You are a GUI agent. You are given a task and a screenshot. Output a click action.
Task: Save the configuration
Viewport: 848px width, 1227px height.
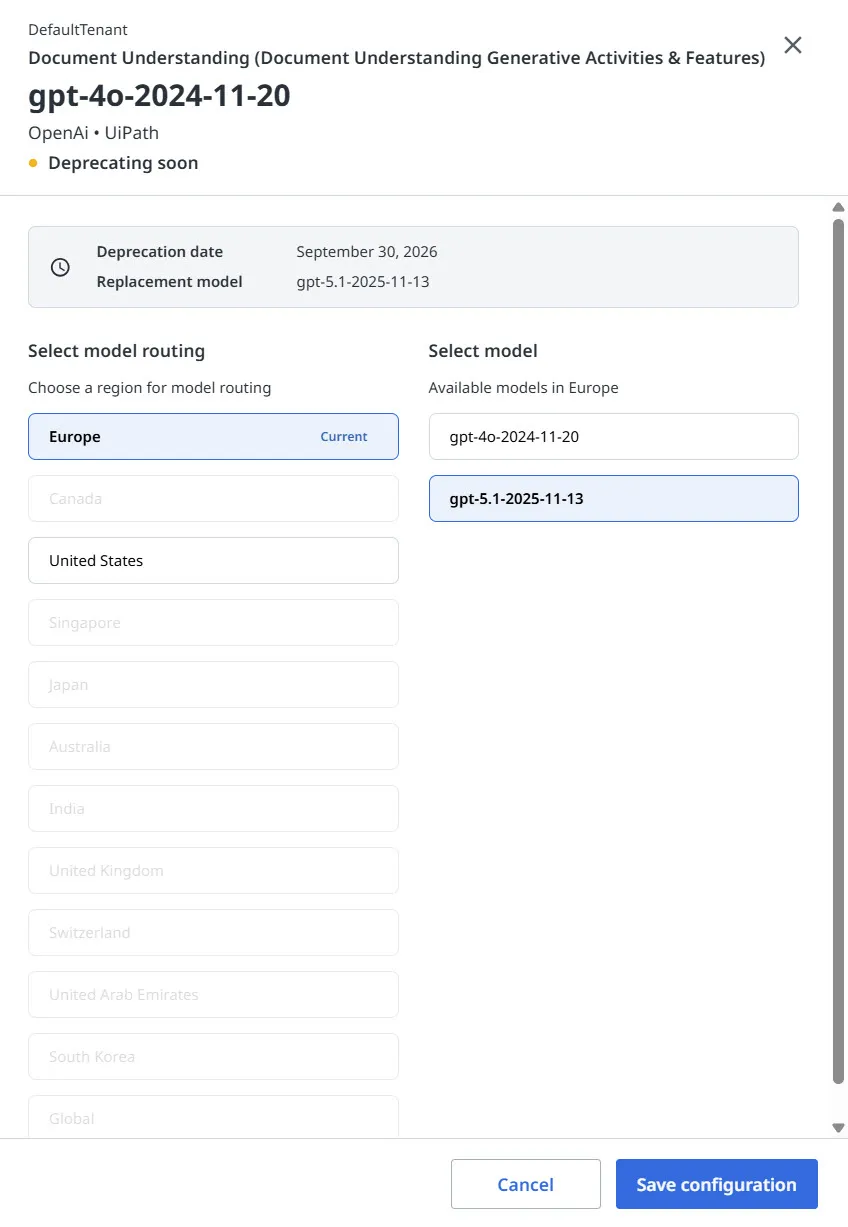(x=717, y=1184)
